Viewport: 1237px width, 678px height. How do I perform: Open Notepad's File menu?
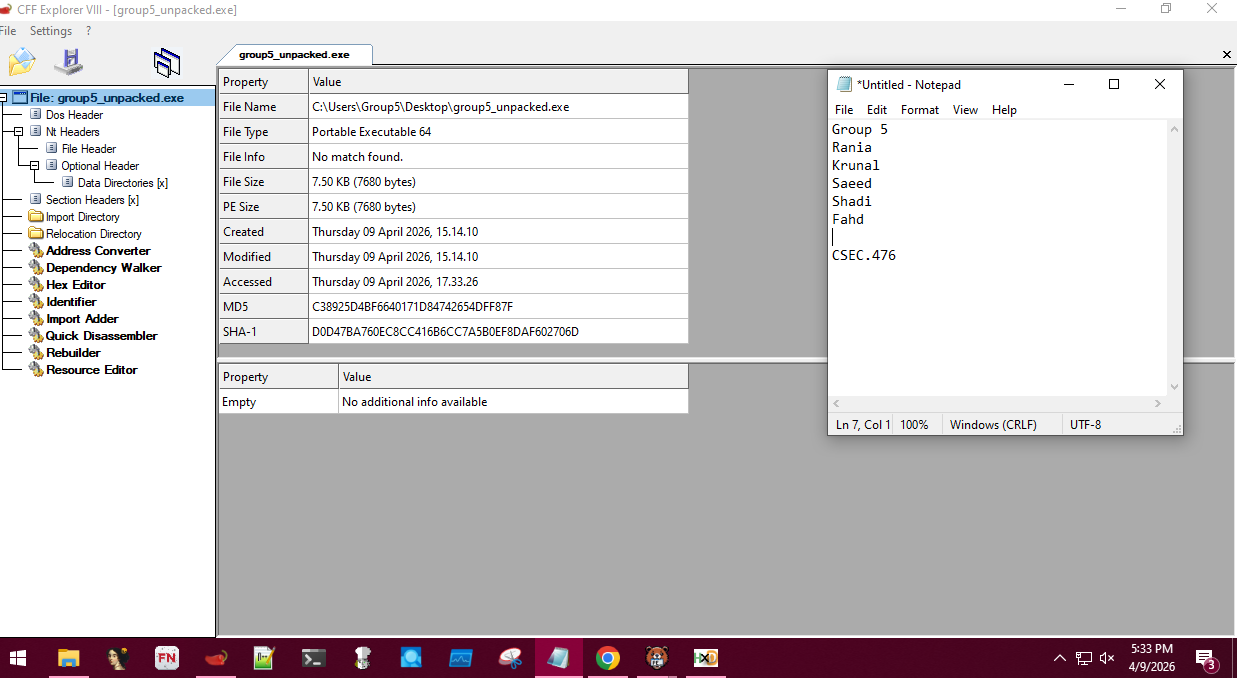pyautogui.click(x=844, y=110)
